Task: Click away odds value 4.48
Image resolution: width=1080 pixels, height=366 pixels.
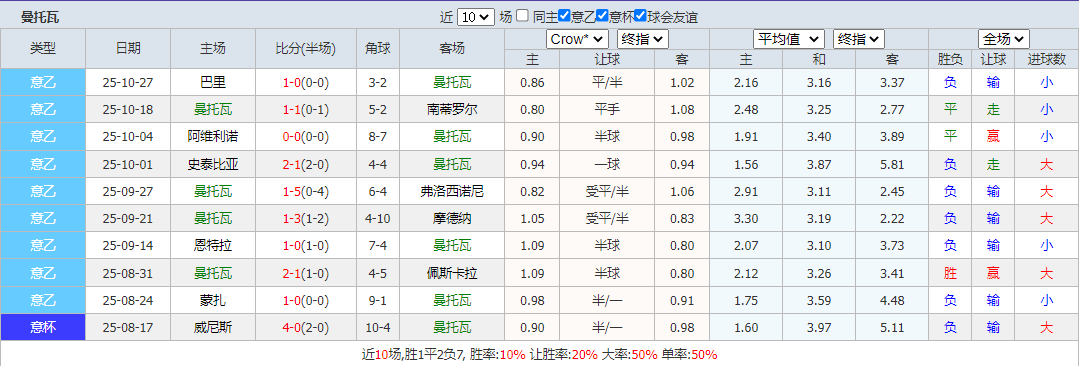Action: 892,301
